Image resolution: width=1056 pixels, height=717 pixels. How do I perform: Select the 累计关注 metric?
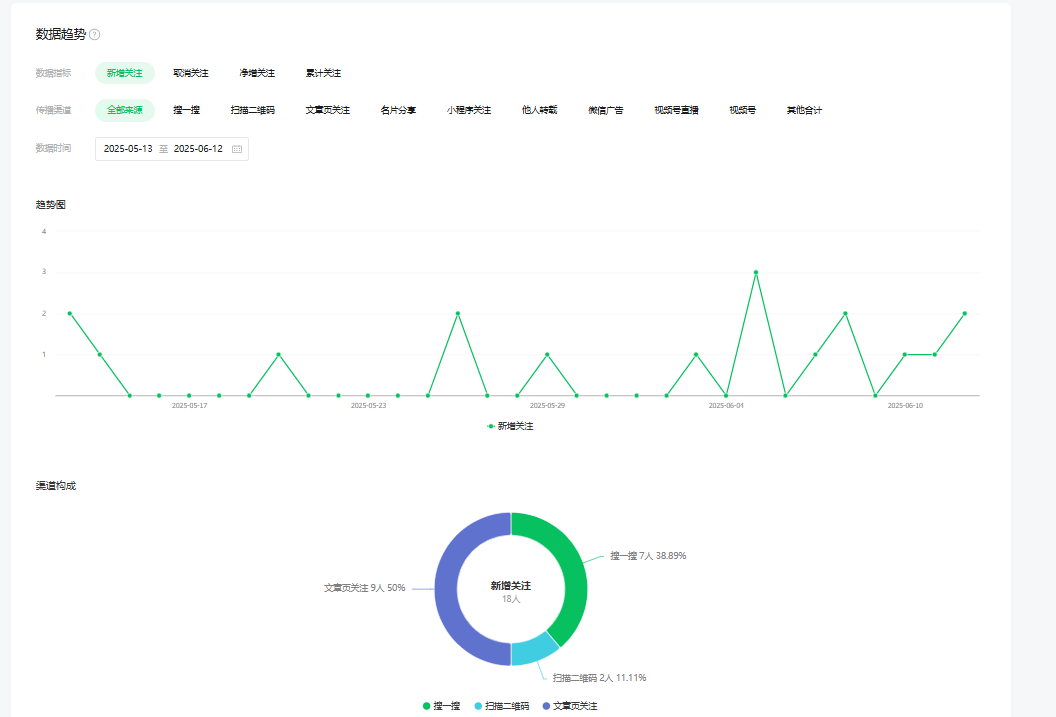click(323, 73)
